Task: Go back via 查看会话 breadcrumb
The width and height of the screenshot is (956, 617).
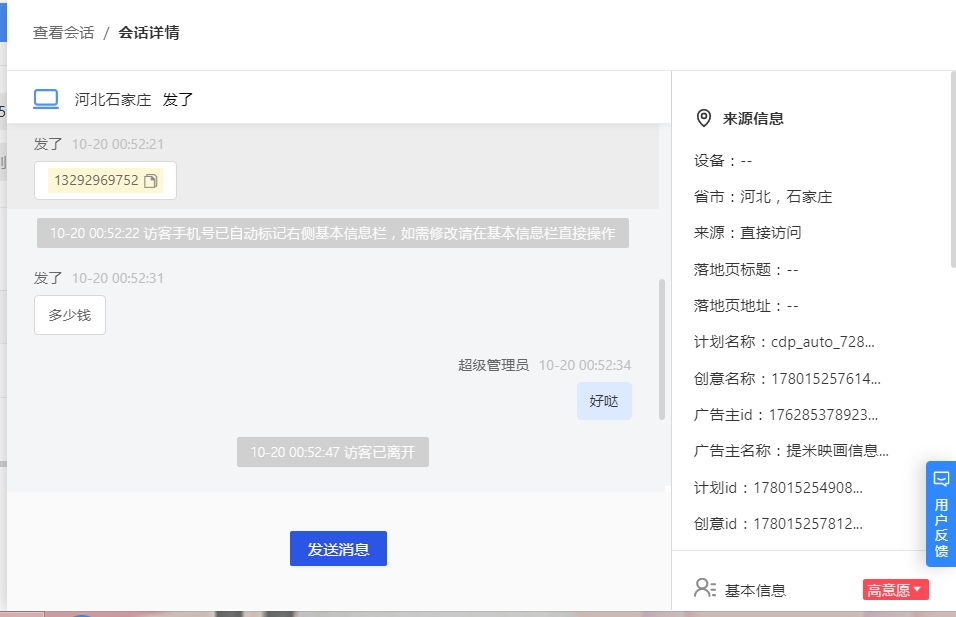Action: tap(63, 33)
